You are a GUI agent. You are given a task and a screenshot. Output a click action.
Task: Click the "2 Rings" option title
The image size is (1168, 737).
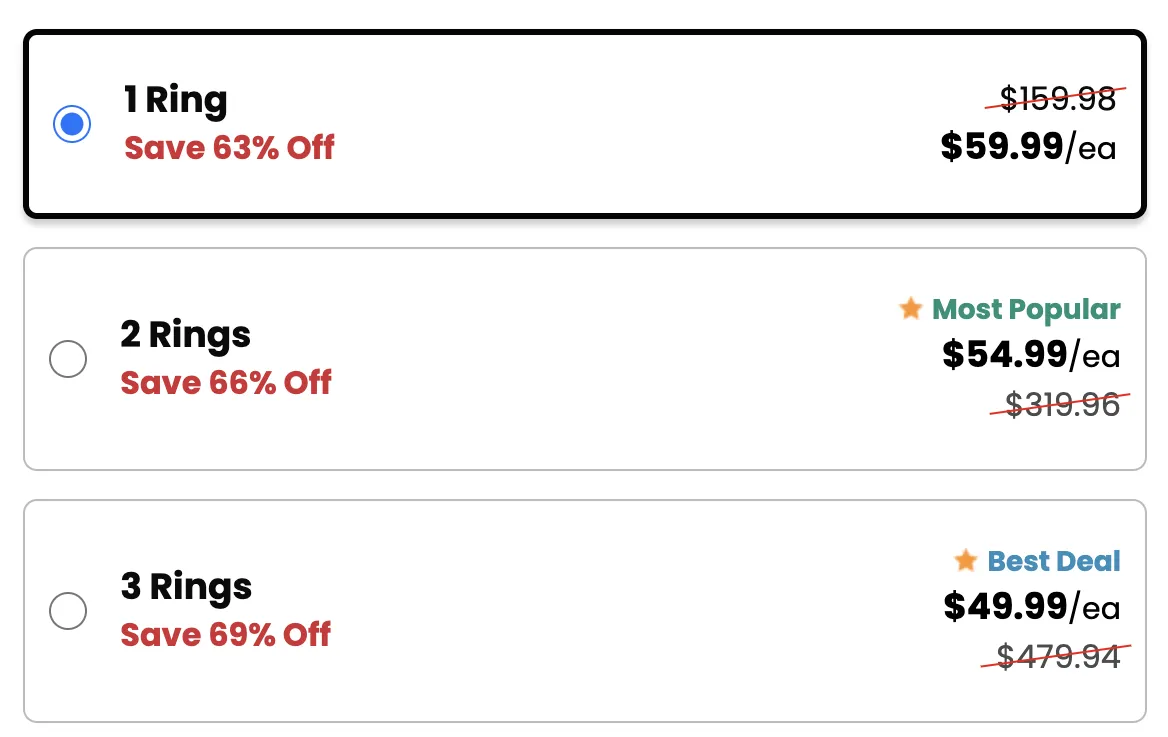coord(185,335)
